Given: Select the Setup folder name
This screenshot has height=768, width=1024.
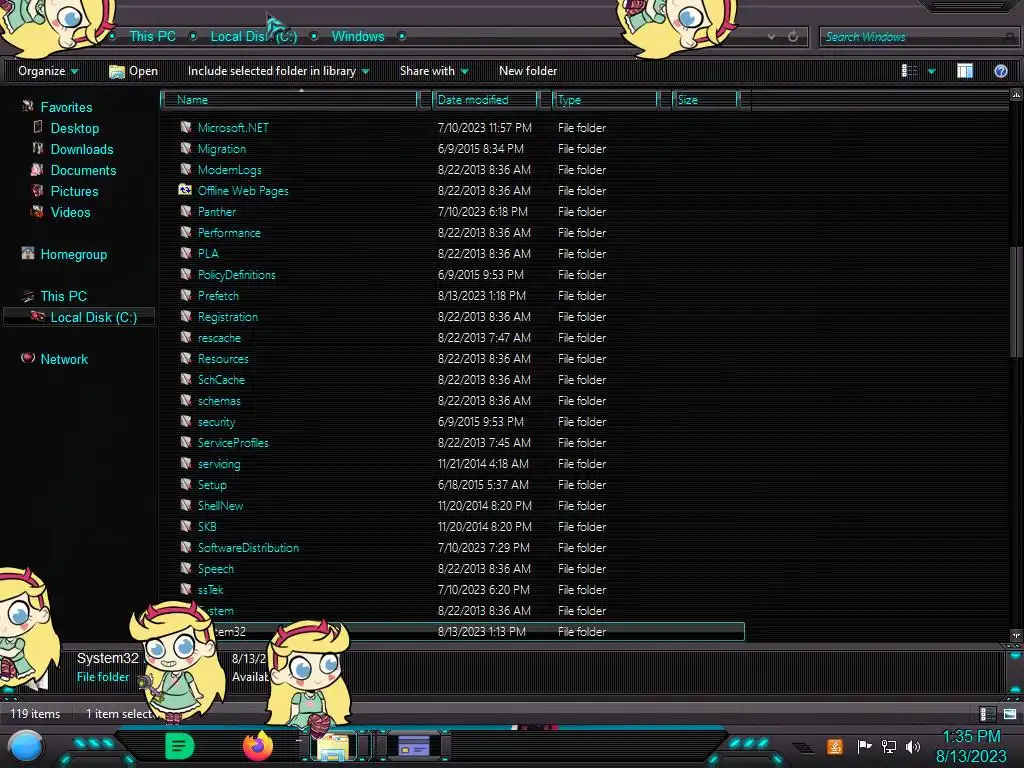Looking at the screenshot, I should 212,485.
